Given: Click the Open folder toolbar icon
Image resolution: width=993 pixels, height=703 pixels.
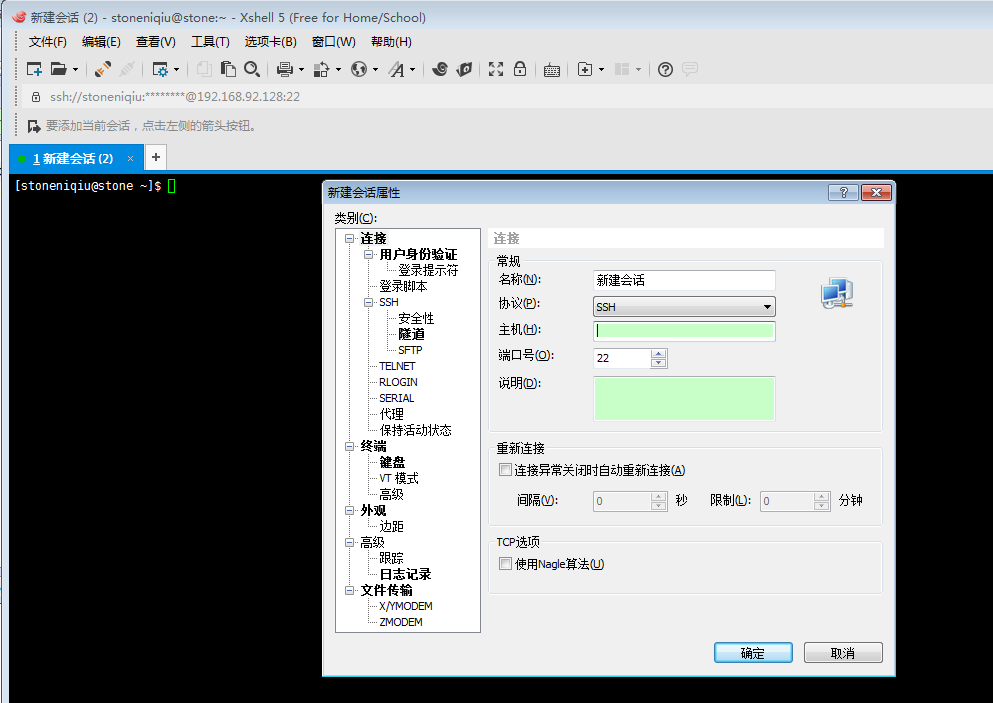Looking at the screenshot, I should (58, 69).
